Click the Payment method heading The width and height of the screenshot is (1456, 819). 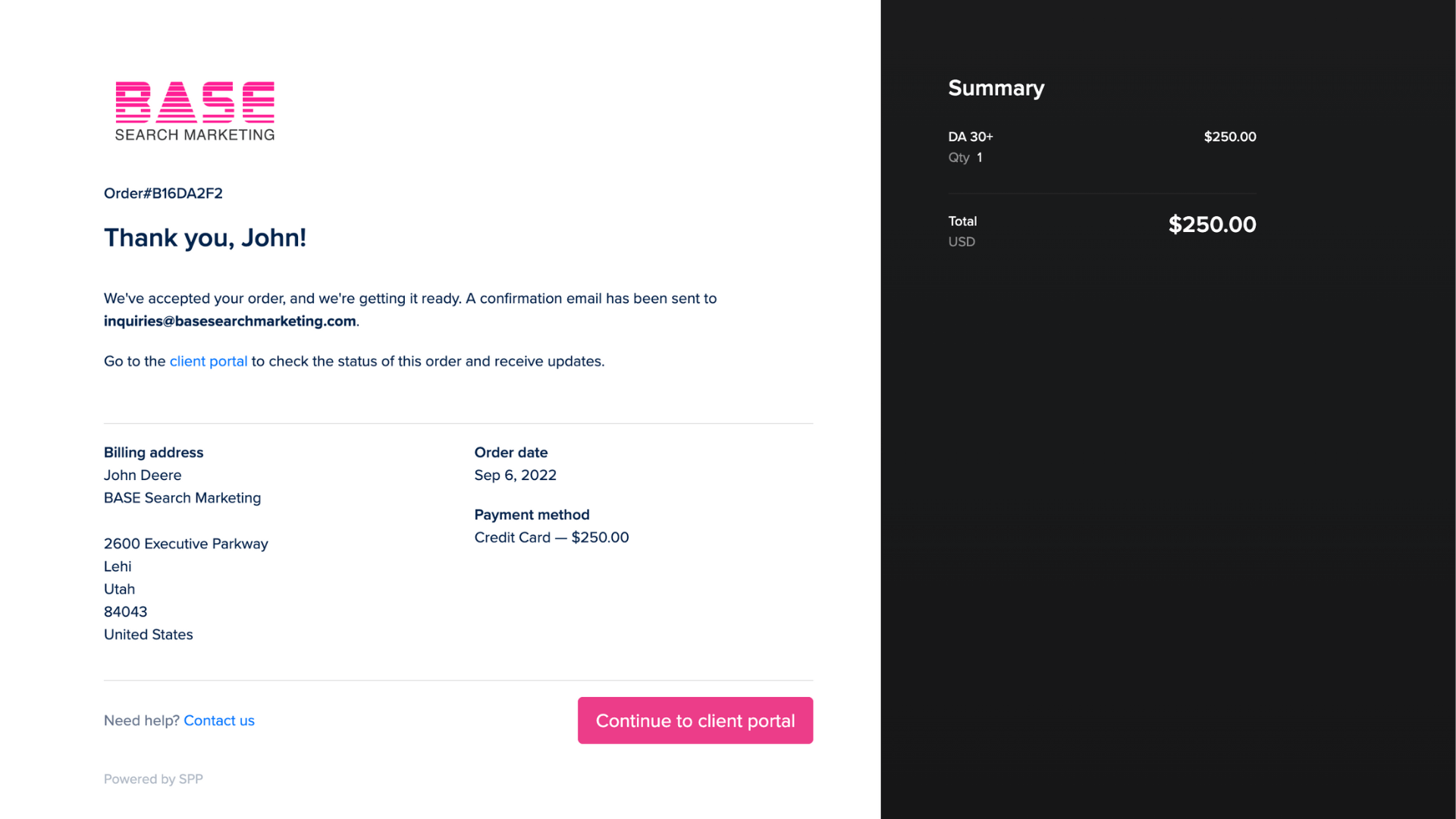coord(532,514)
